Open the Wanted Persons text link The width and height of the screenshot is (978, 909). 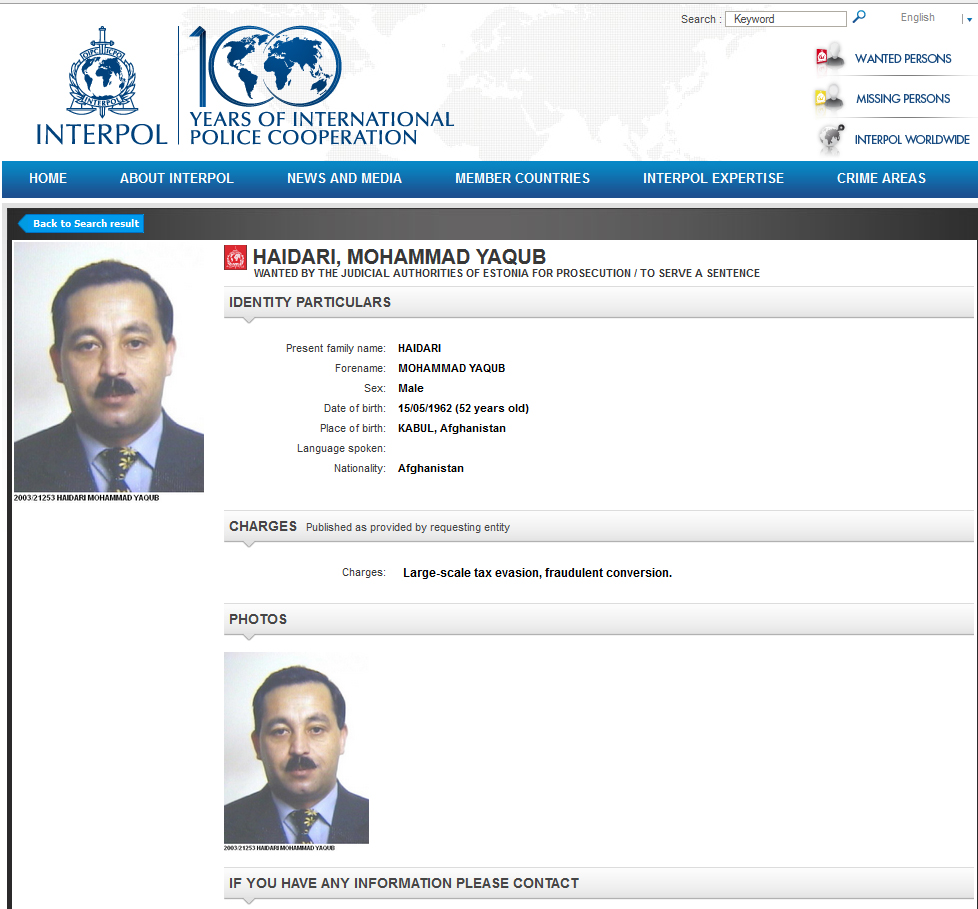click(x=903, y=58)
